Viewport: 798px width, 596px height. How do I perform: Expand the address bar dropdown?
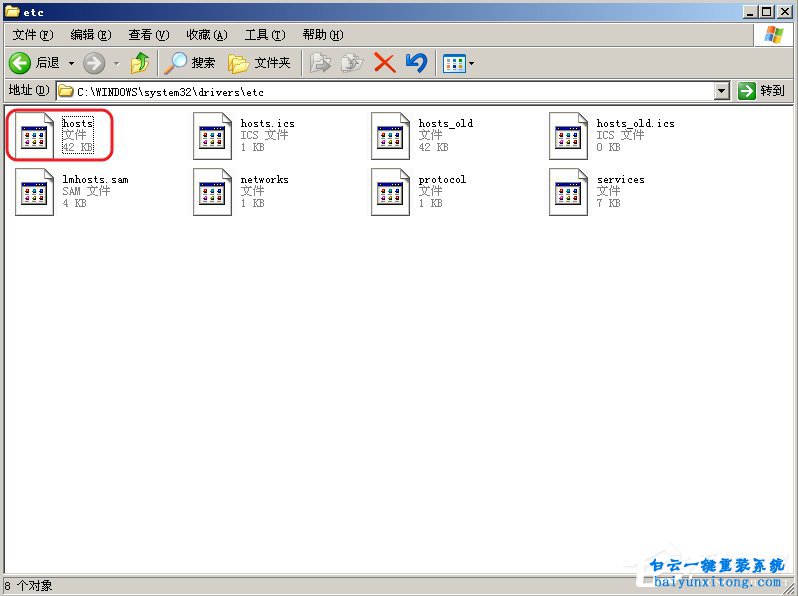[x=722, y=91]
